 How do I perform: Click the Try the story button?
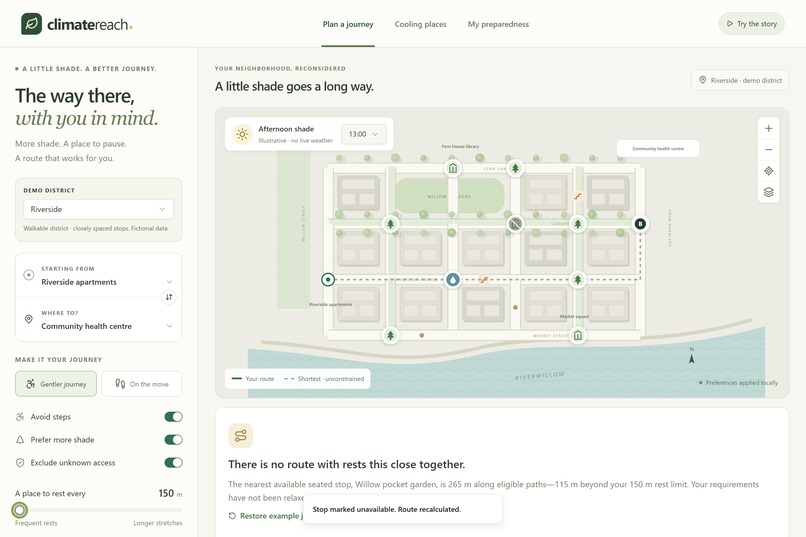(x=752, y=24)
